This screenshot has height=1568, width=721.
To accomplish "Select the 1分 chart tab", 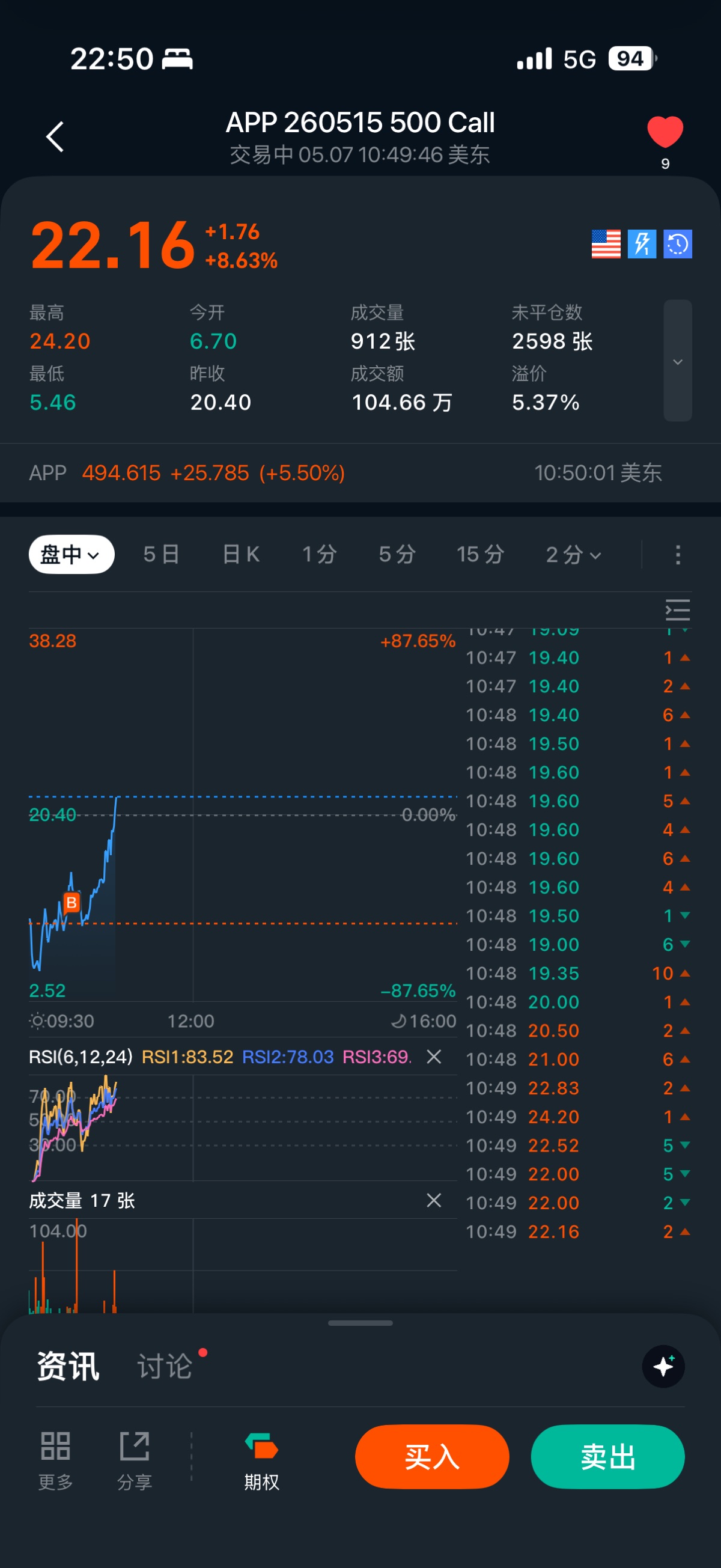I will click(320, 555).
